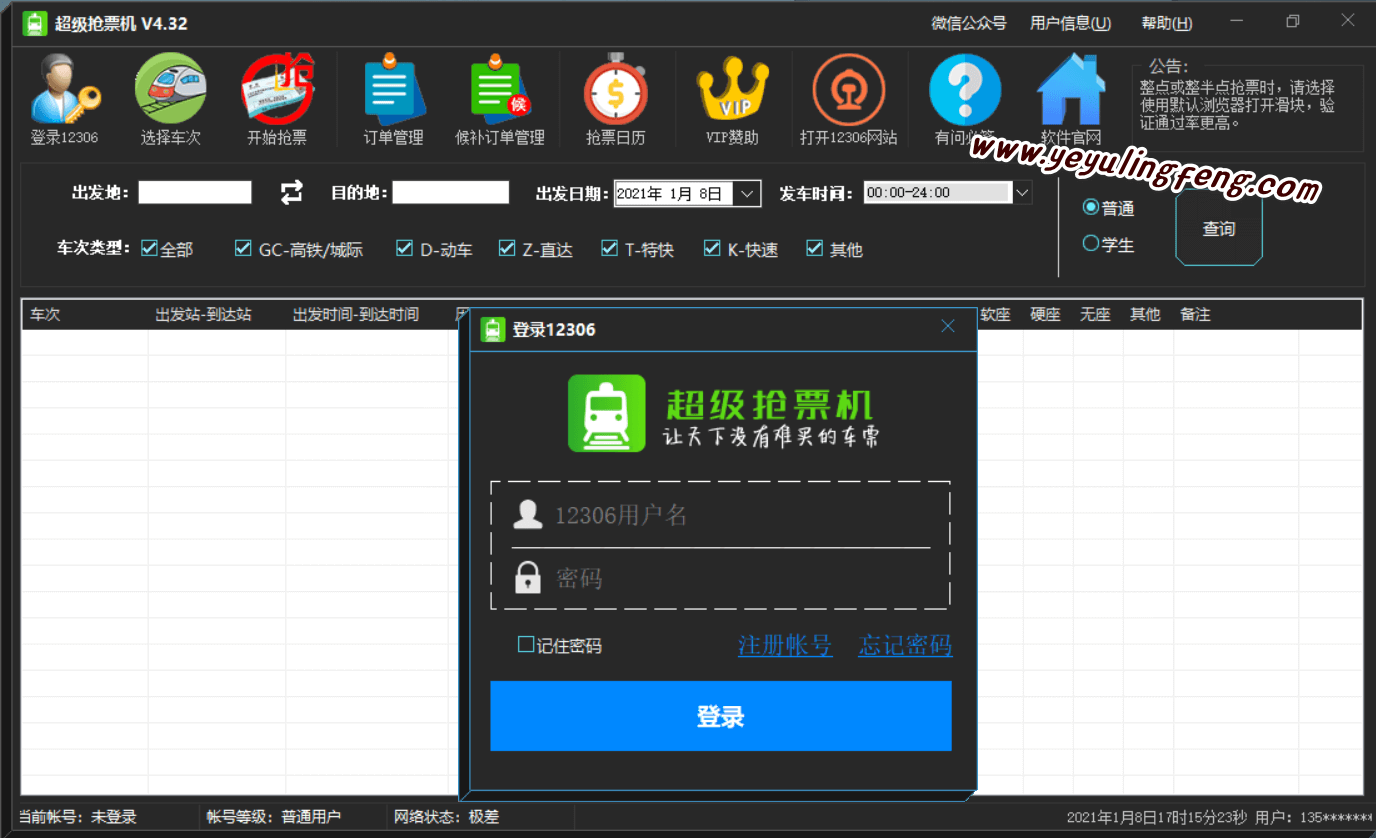Viewport: 1376px width, 838px height.
Task: Toggle the Z-直达 checkbox
Action: [x=507, y=248]
